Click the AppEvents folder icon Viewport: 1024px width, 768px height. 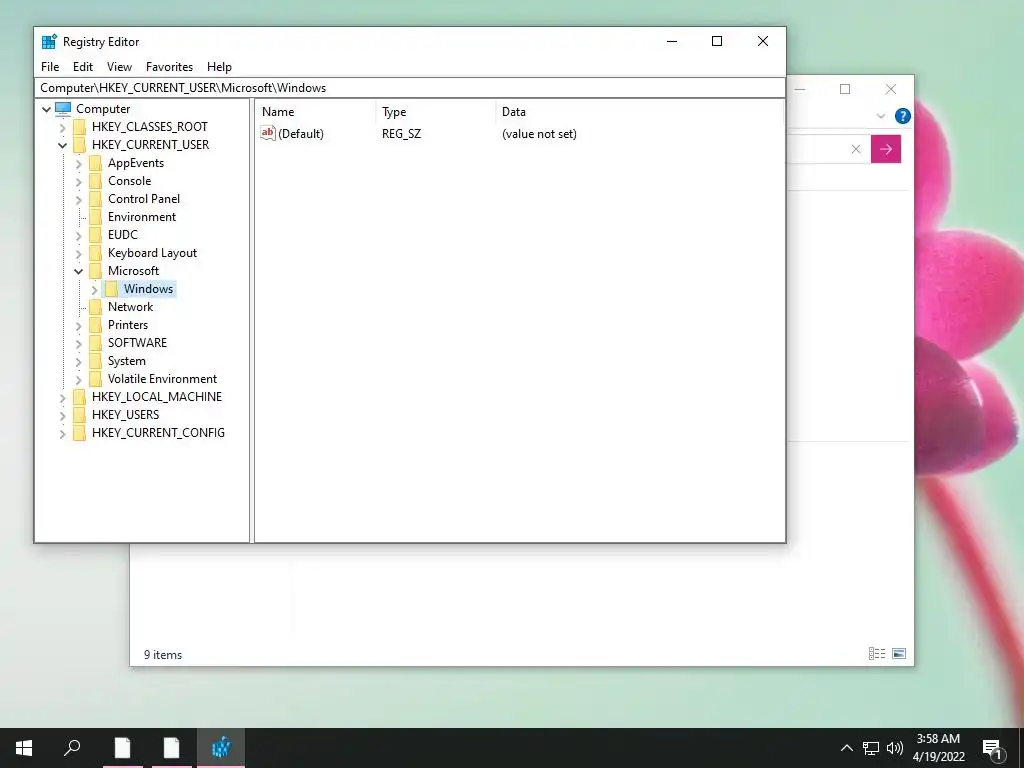tap(95, 163)
